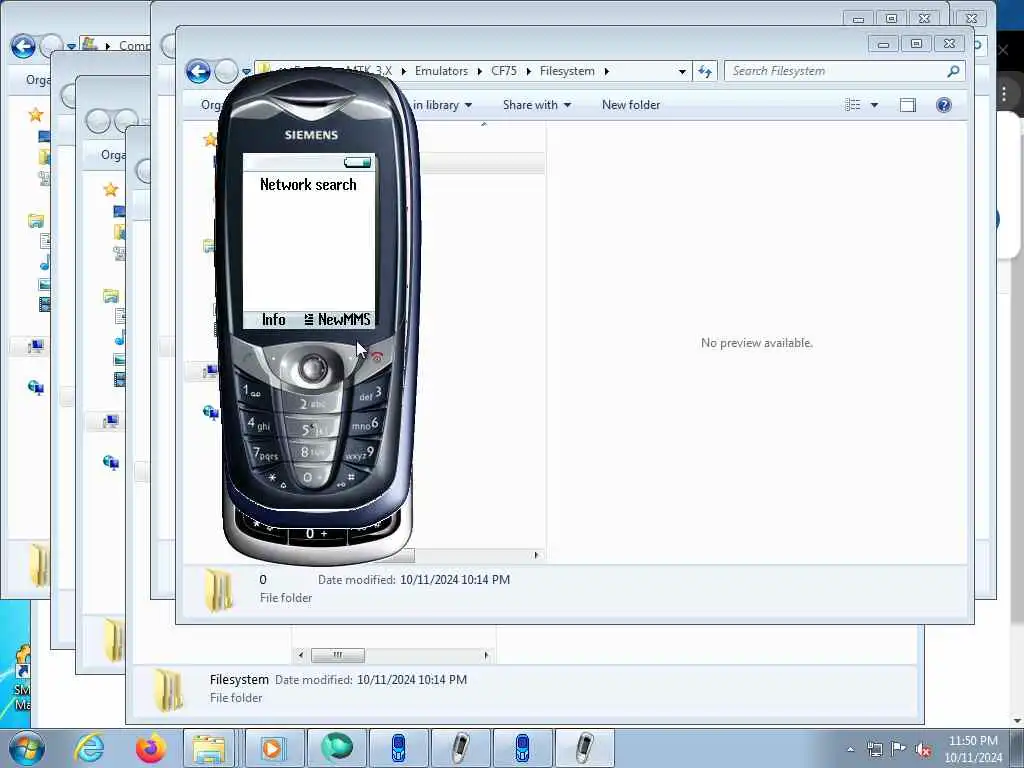Expand the arrow after Filesystem breadcrumb
The height and width of the screenshot is (768, 1024).
tap(607, 71)
